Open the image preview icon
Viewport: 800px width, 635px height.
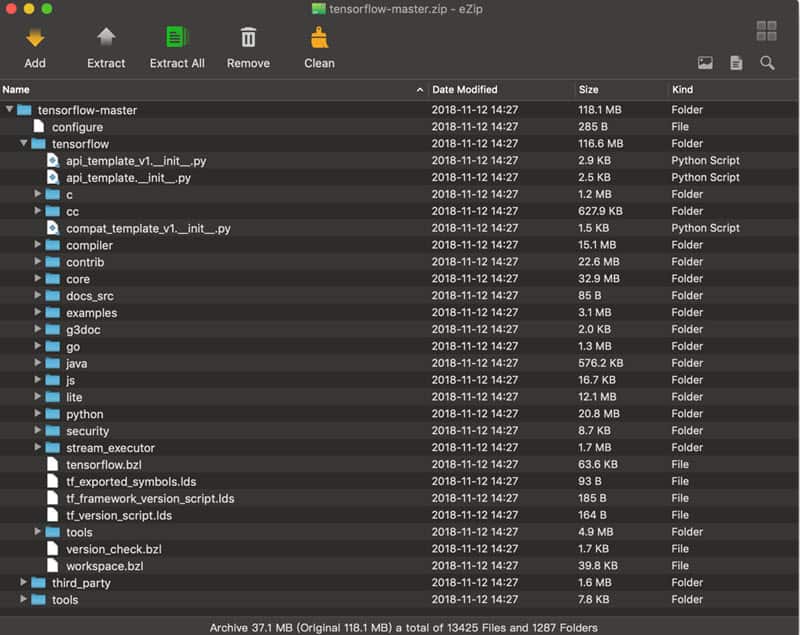tap(705, 63)
